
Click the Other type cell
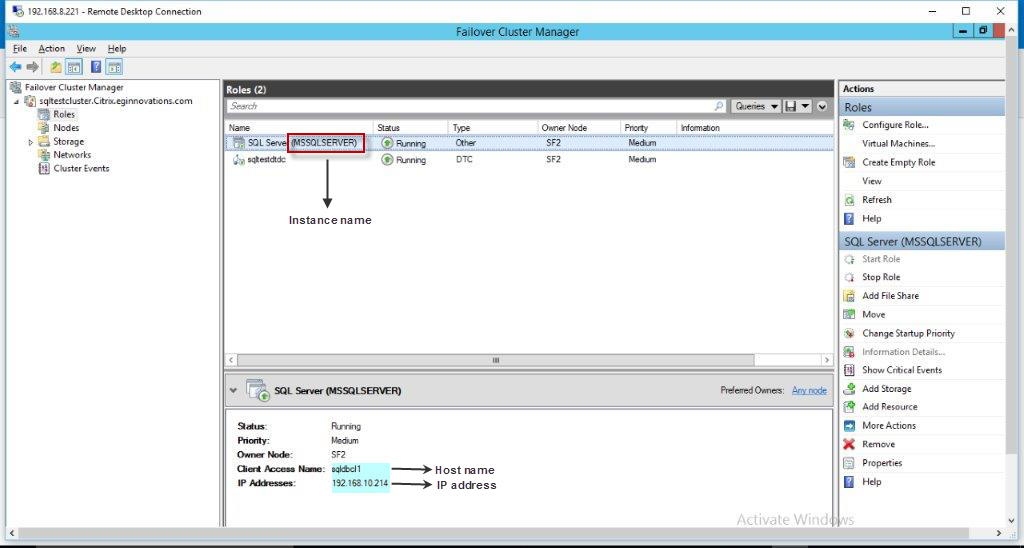[466, 143]
